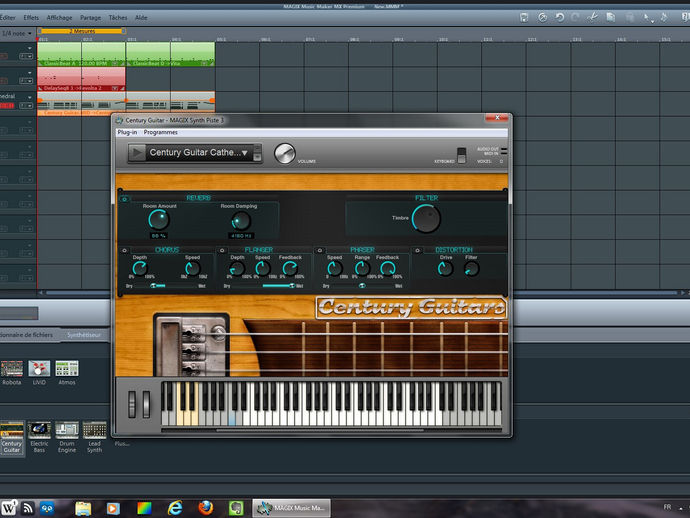Click the Flanger Depth knob
The image size is (690, 518).
point(237,268)
